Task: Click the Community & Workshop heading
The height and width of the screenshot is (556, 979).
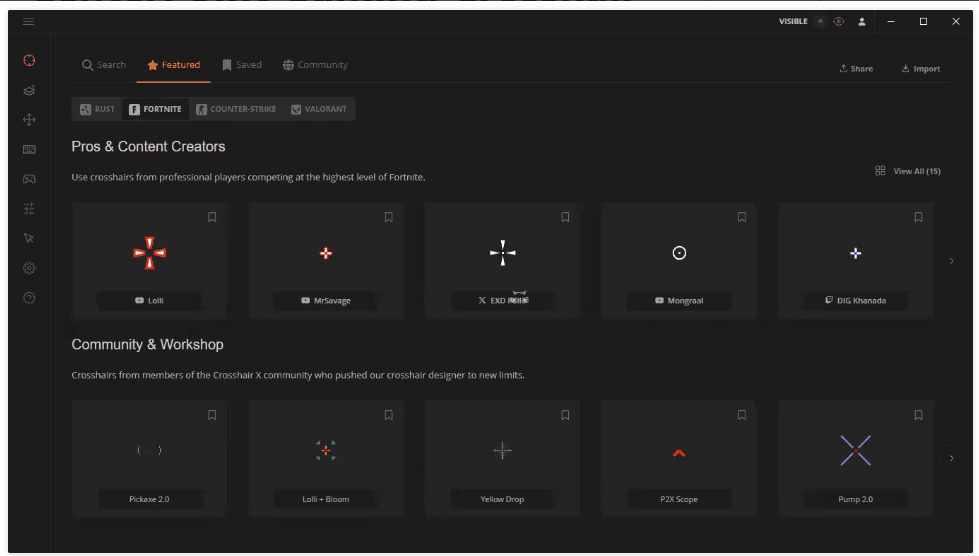Action: [x=147, y=344]
